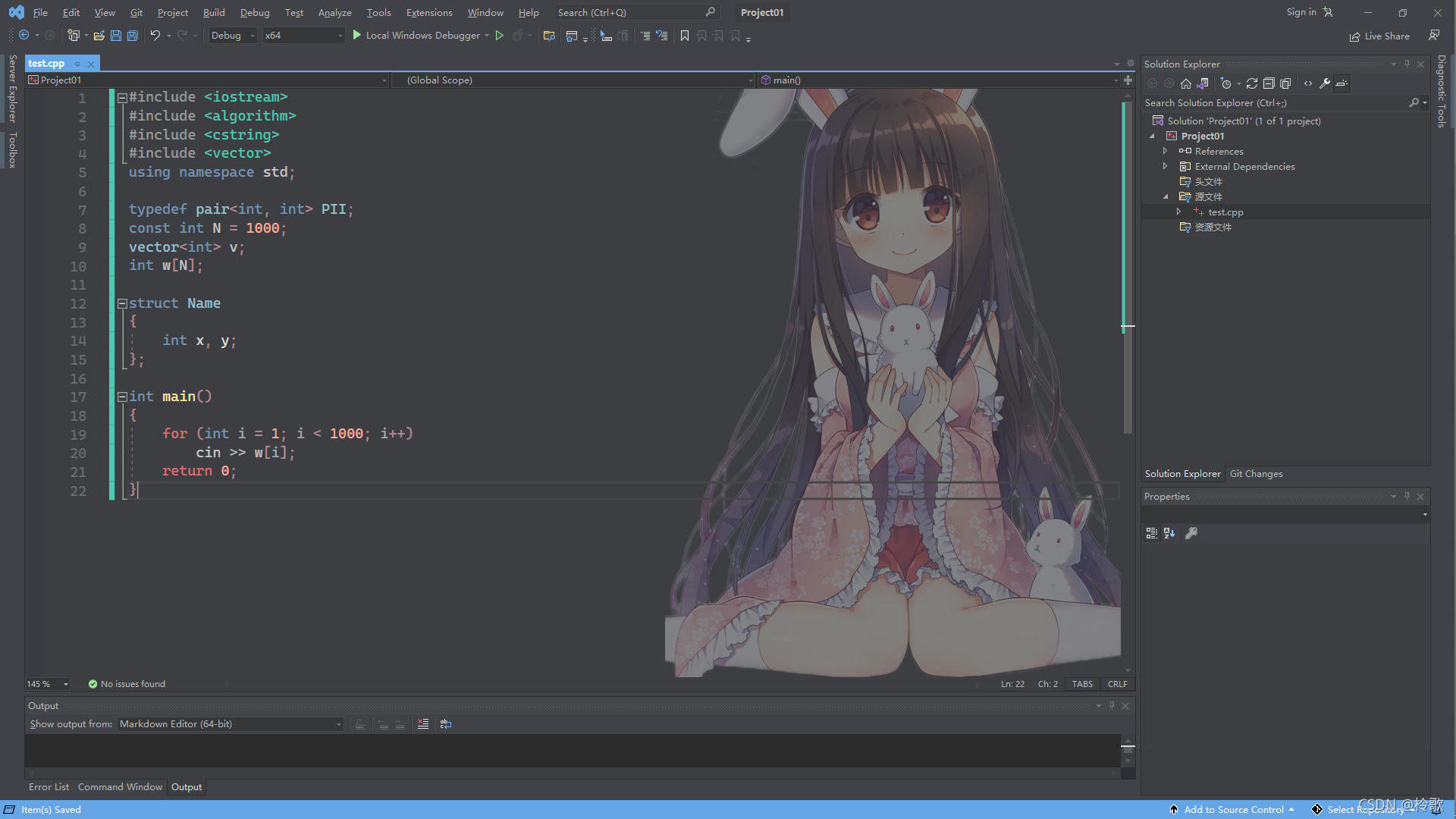
Task: Open the Debug configuration dropdown
Action: click(233, 35)
